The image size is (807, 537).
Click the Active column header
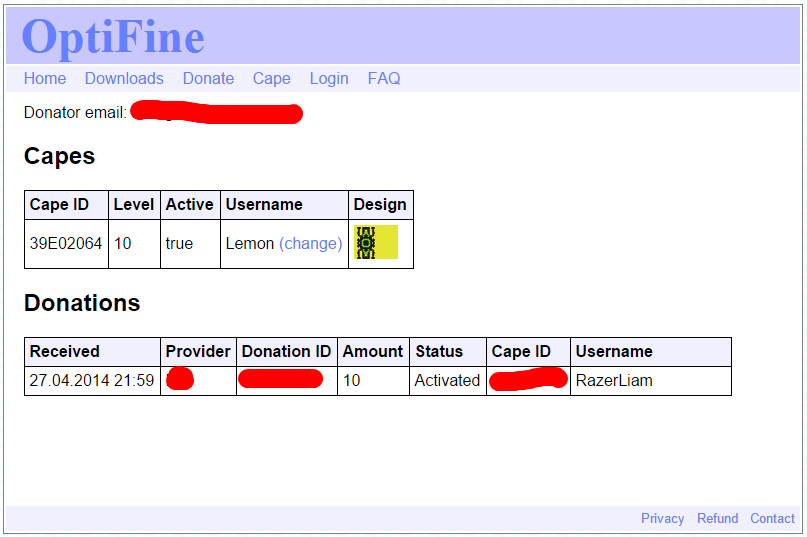point(189,204)
